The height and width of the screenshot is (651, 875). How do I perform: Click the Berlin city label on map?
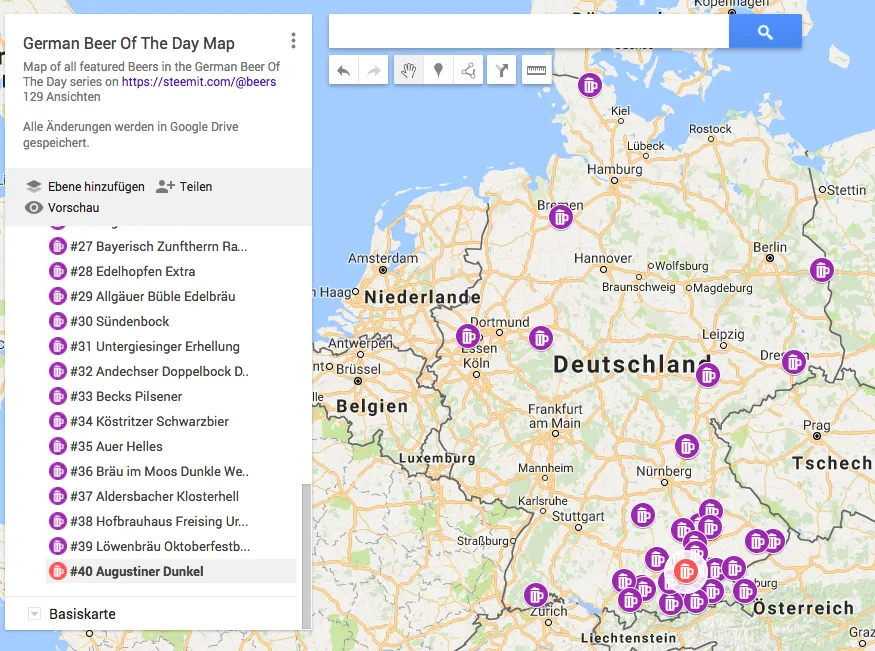pos(770,247)
